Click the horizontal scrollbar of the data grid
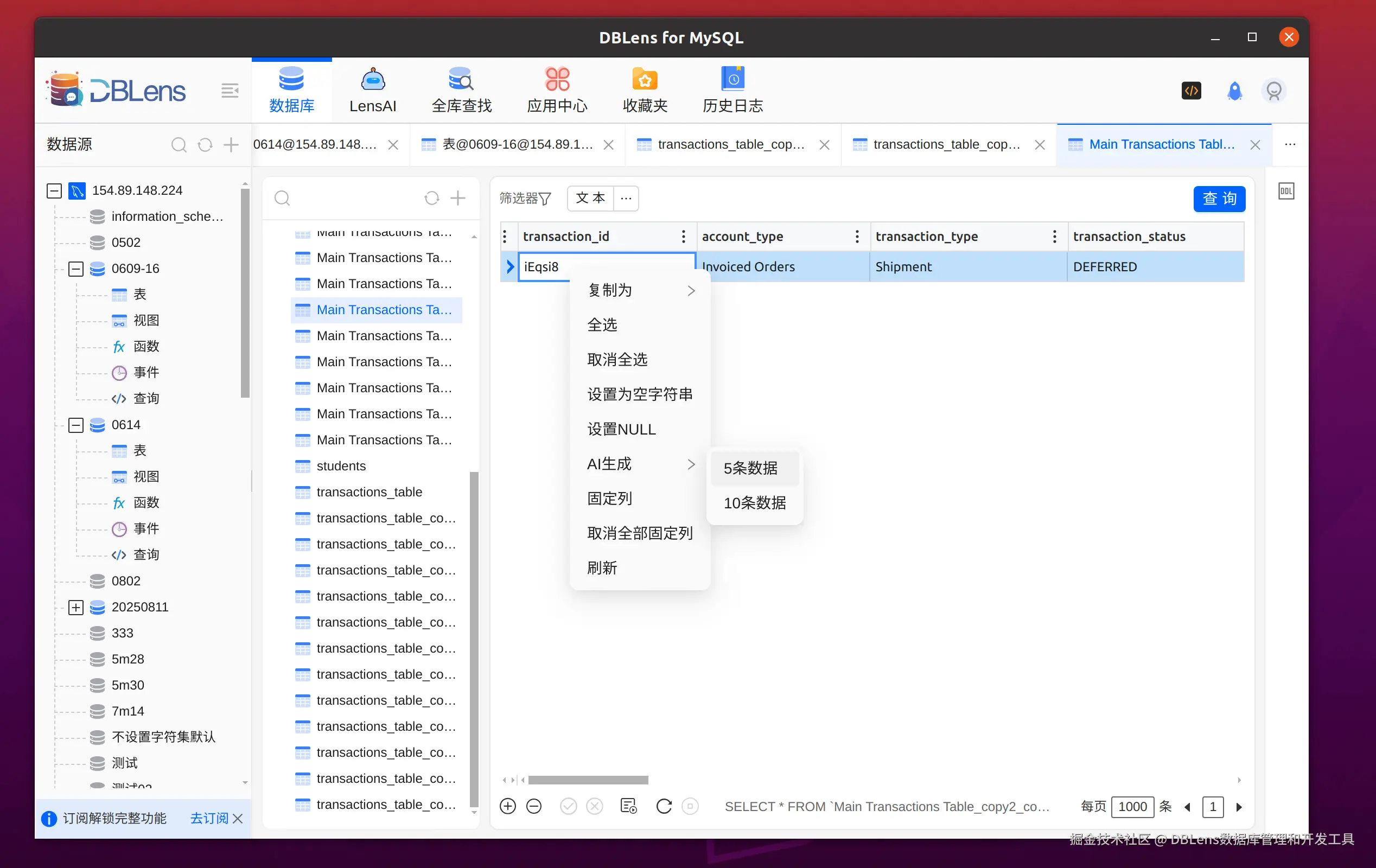1376x868 pixels. [588, 780]
